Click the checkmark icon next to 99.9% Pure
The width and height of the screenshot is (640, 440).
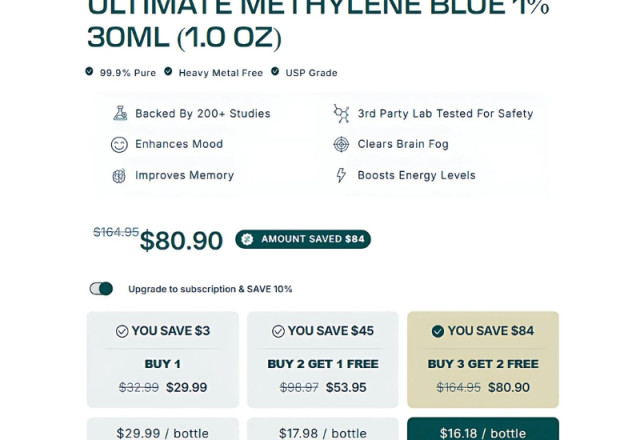(90, 72)
